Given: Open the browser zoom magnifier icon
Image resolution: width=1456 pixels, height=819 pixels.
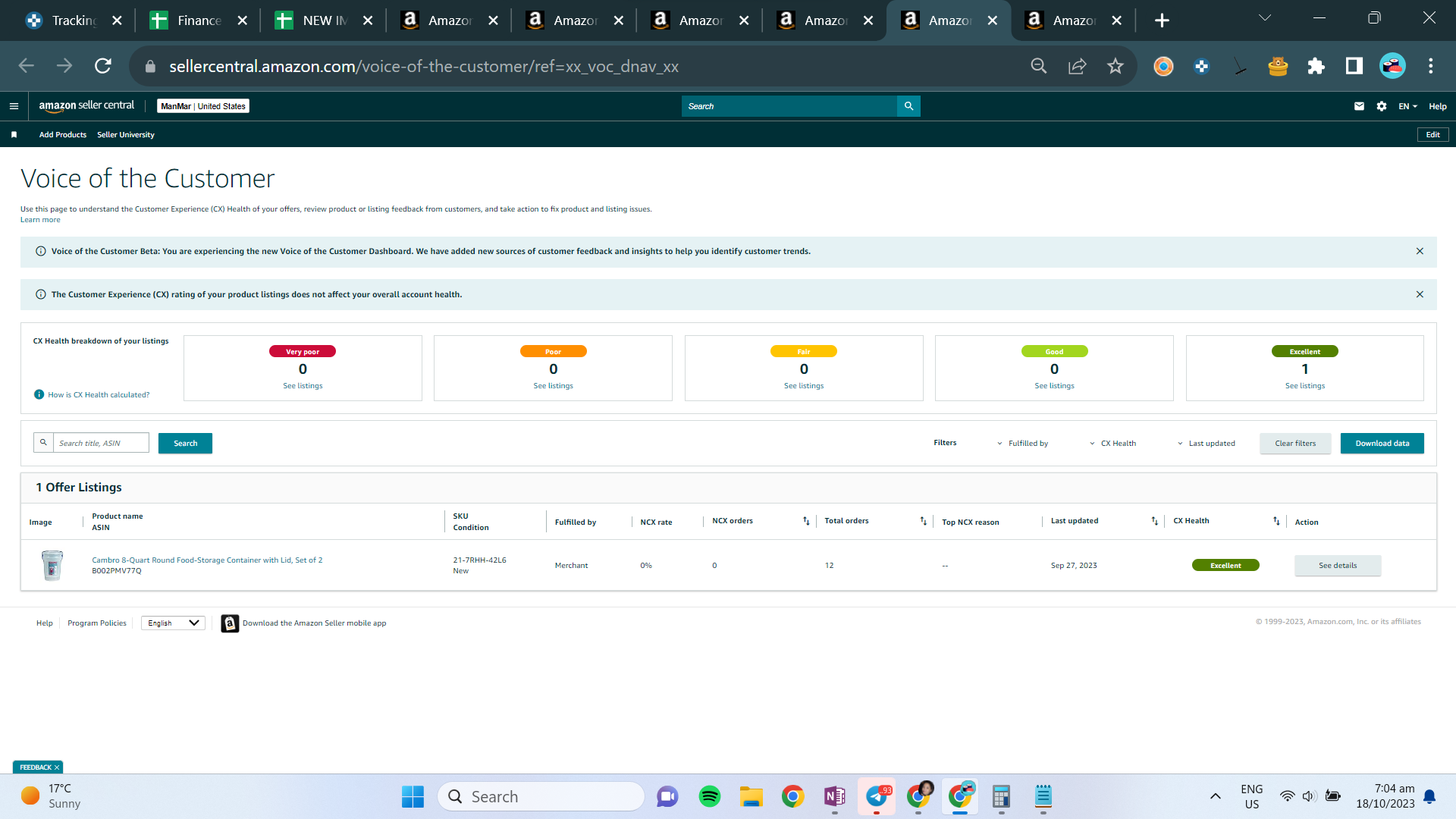Looking at the screenshot, I should click(1039, 66).
